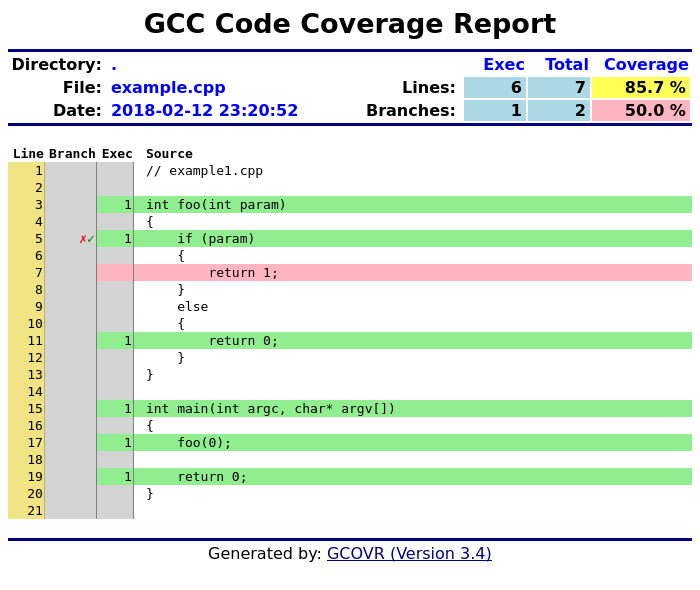Click the red branch-not-taken X mark on line 5
The height and width of the screenshot is (590, 700).
tap(83, 239)
